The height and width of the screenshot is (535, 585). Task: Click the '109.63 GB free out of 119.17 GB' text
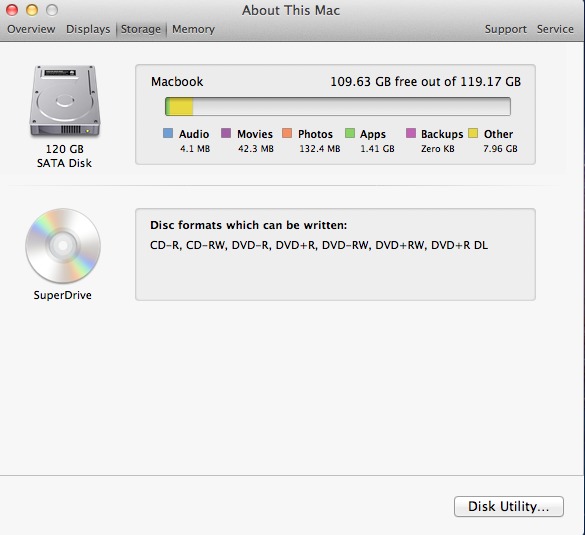[425, 82]
